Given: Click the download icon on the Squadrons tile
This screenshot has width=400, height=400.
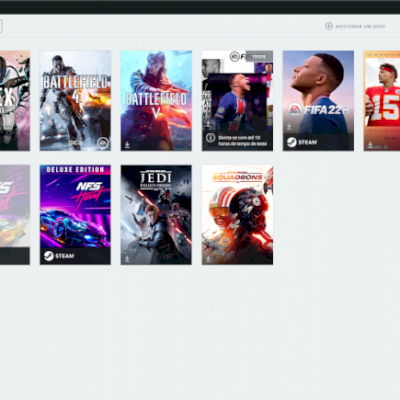Looking at the screenshot, I should click(208, 259).
